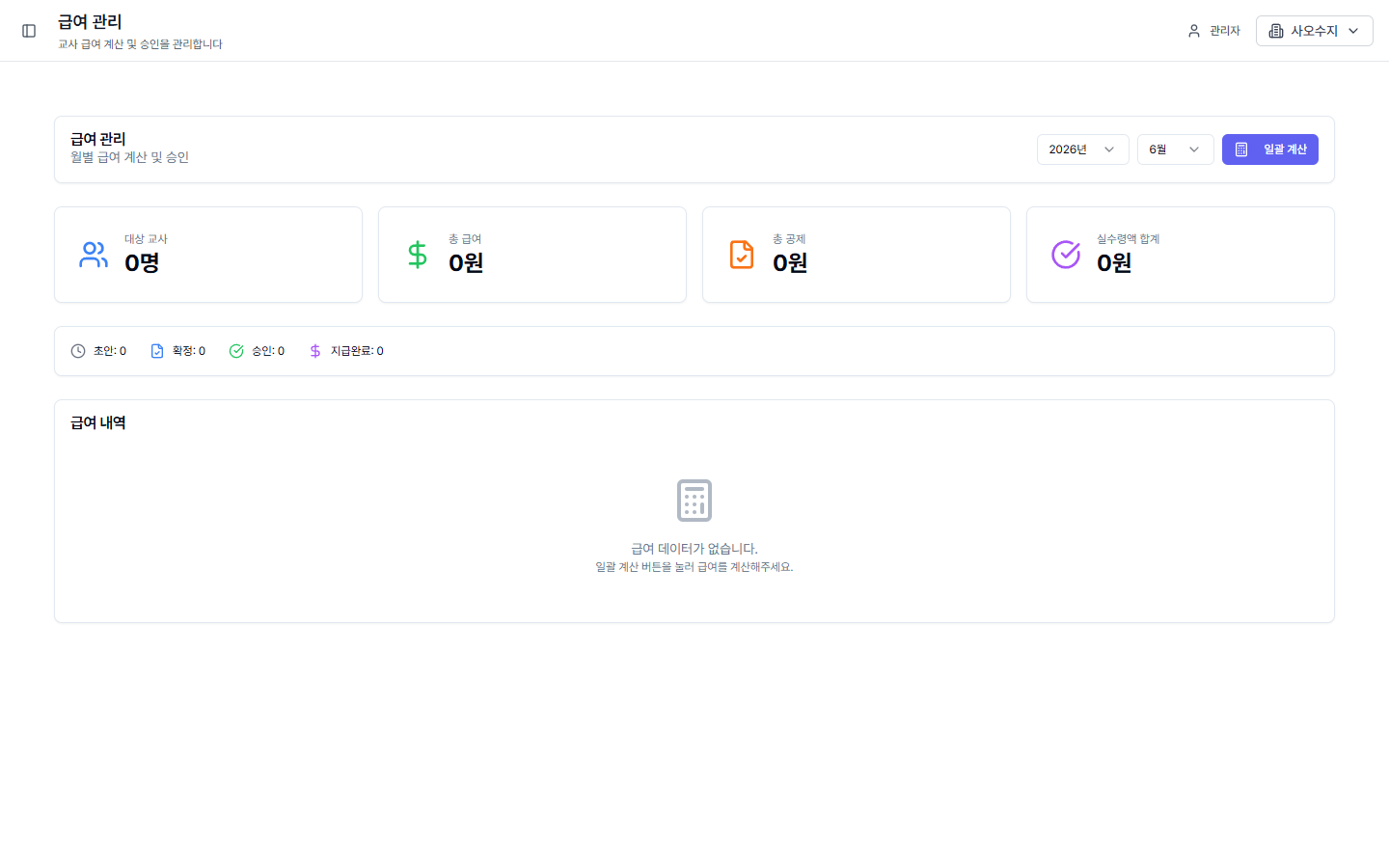
Task: Click the green dollar icon in 총 급여 card
Action: tap(418, 255)
